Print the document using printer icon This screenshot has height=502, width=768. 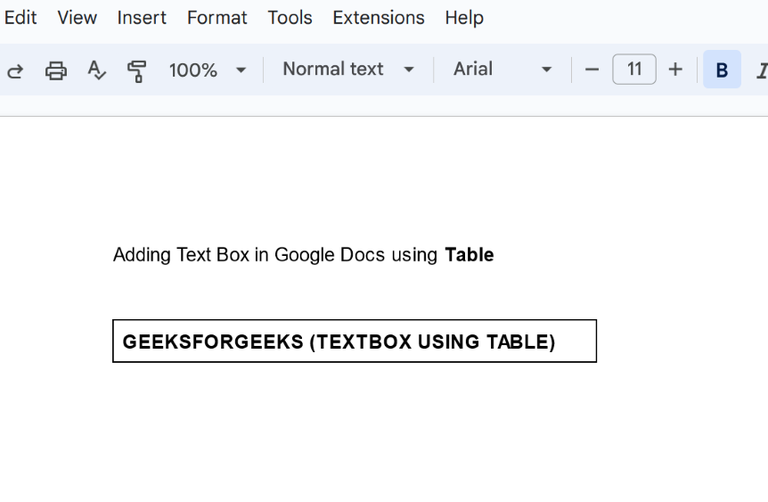[56, 71]
